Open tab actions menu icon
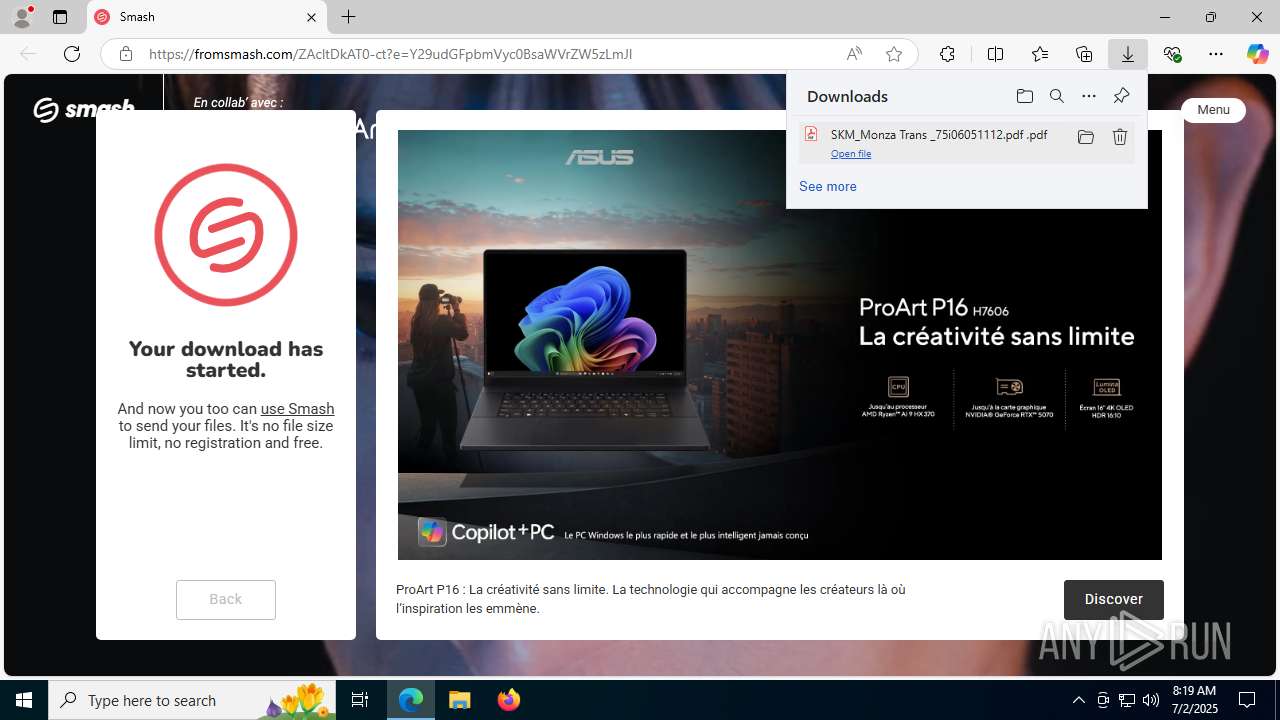This screenshot has height=720, width=1280. click(60, 17)
